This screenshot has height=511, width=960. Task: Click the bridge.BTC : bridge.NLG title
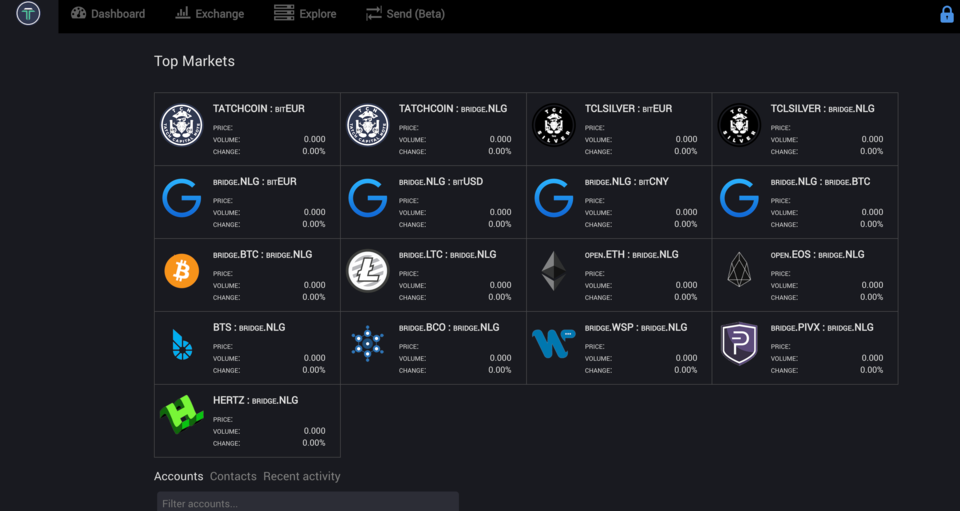coord(262,254)
